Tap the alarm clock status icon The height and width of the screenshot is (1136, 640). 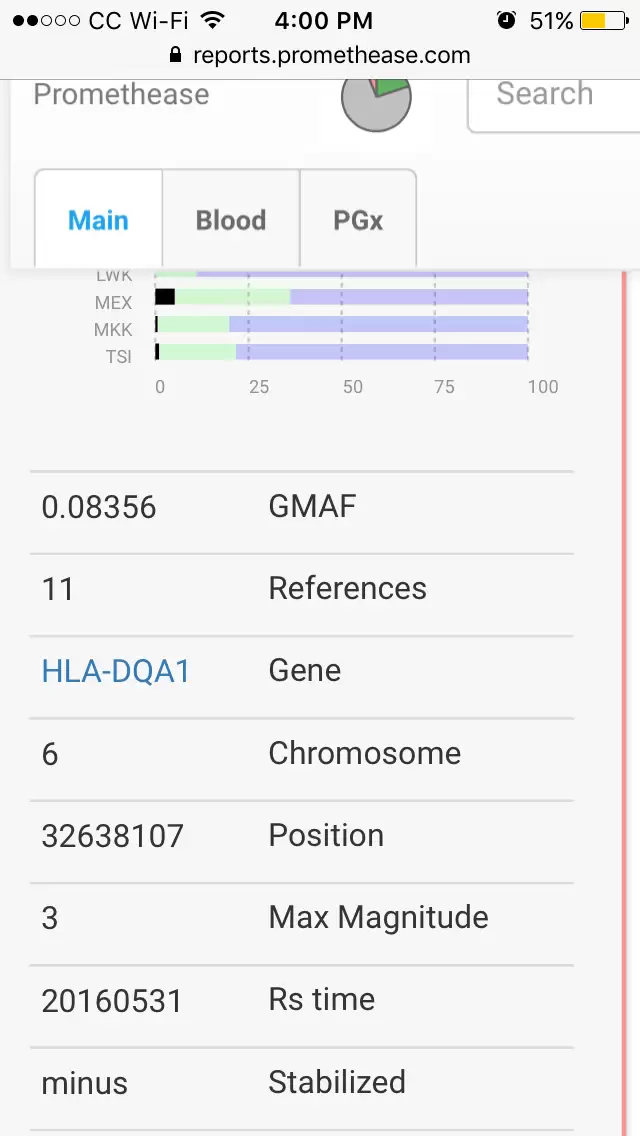point(507,20)
